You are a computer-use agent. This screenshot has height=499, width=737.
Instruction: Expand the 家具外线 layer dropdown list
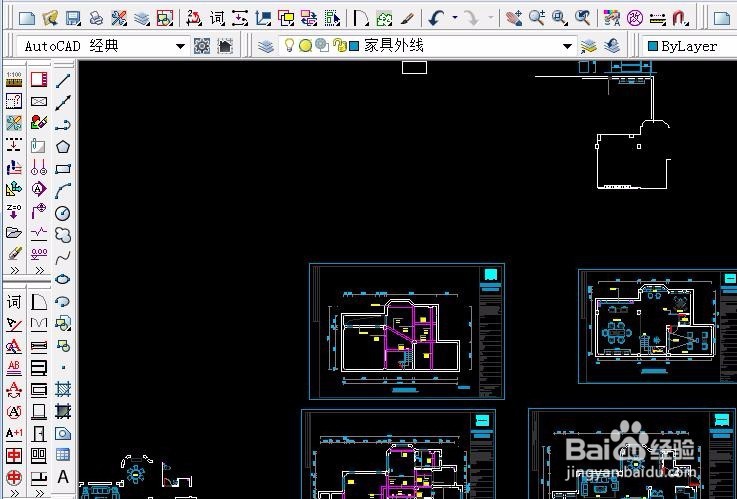pos(567,46)
